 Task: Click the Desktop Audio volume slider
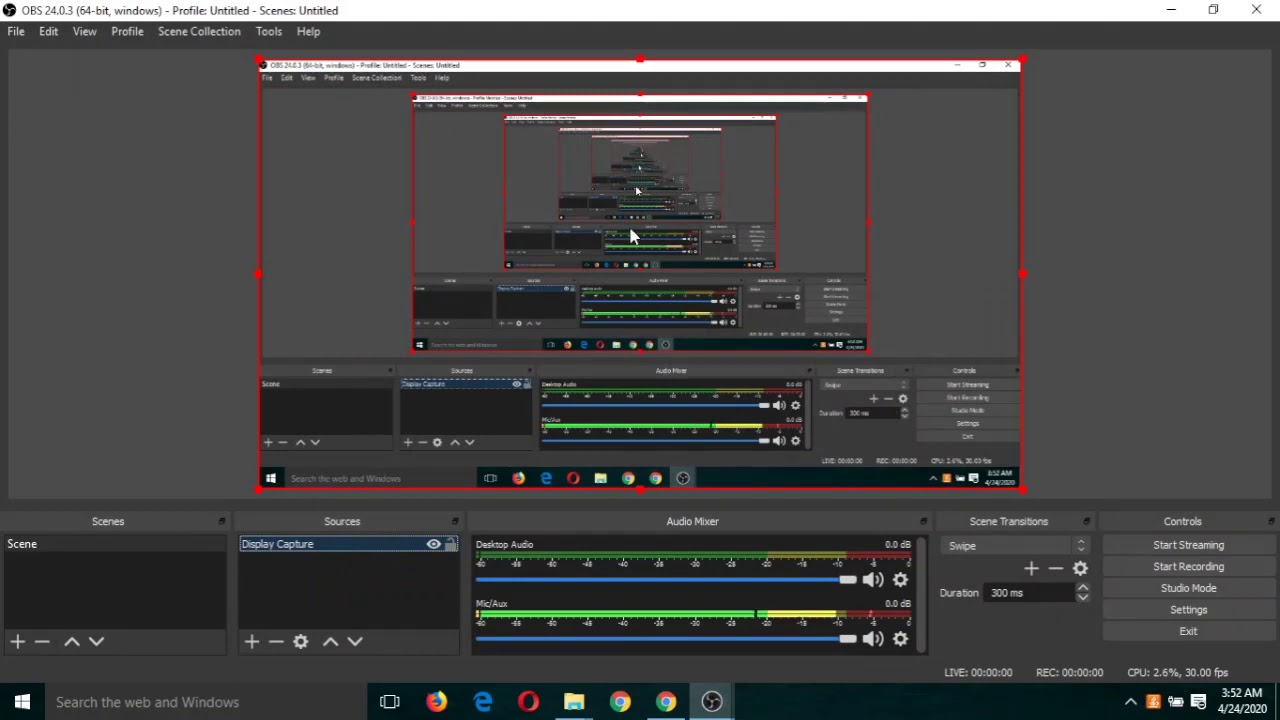coord(666,580)
